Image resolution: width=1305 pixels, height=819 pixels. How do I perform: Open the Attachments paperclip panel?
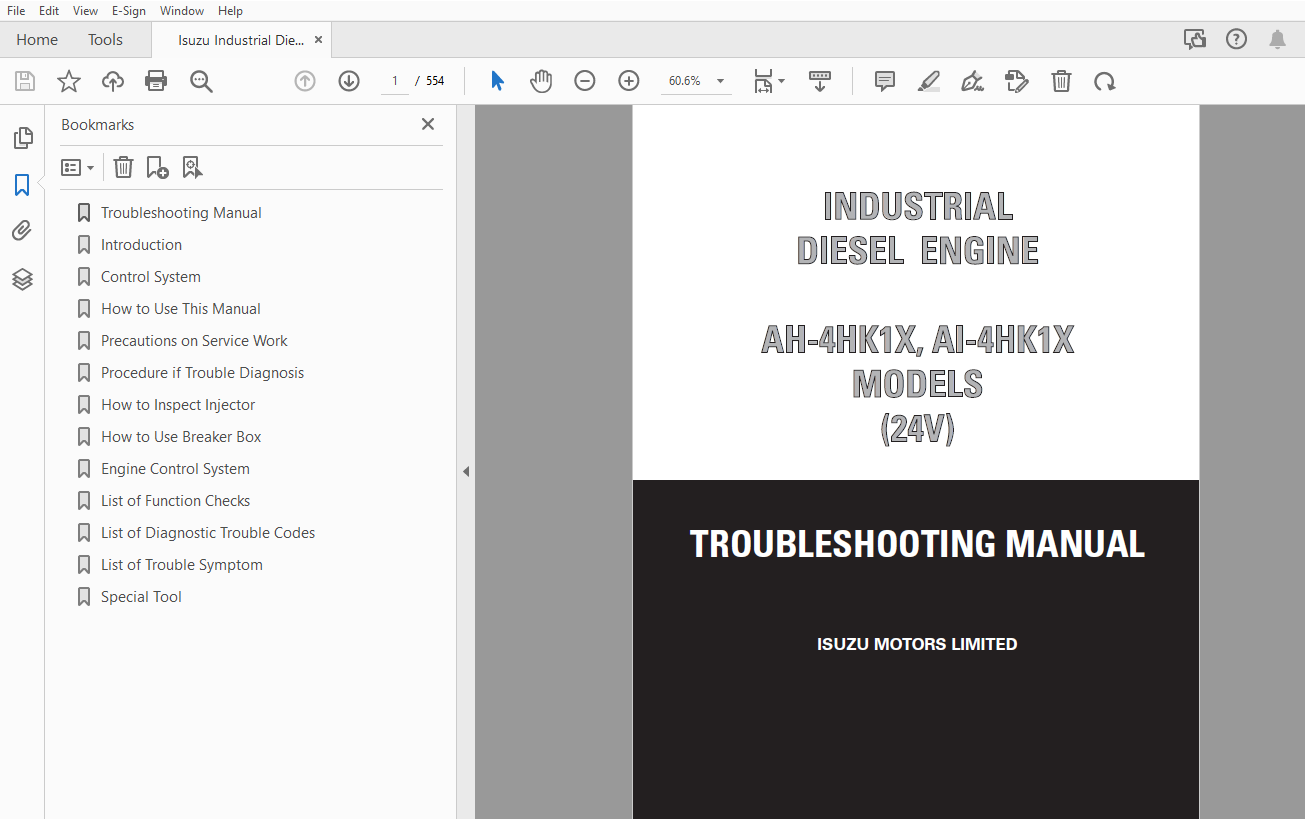click(22, 231)
